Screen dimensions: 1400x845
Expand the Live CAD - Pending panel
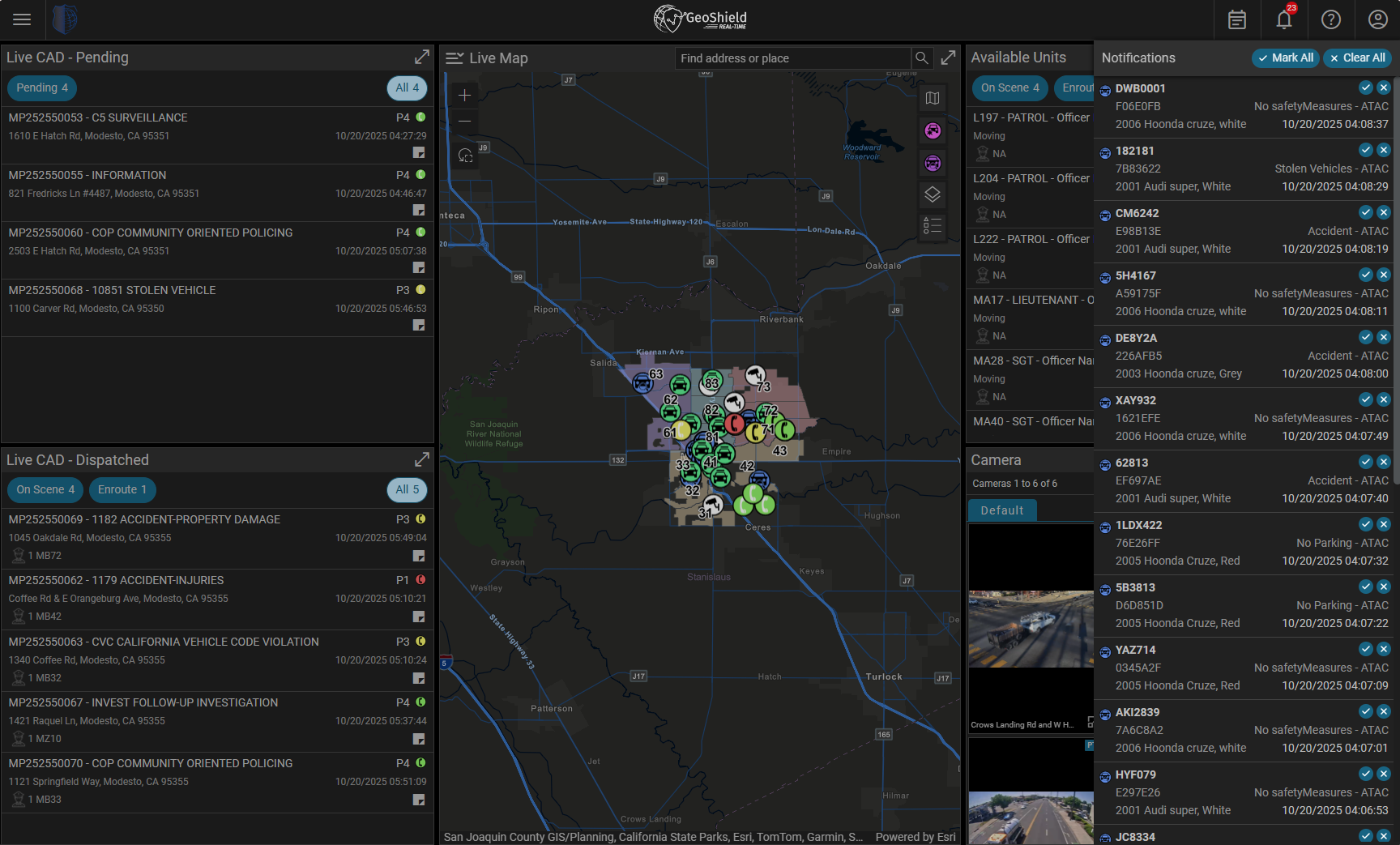(422, 57)
